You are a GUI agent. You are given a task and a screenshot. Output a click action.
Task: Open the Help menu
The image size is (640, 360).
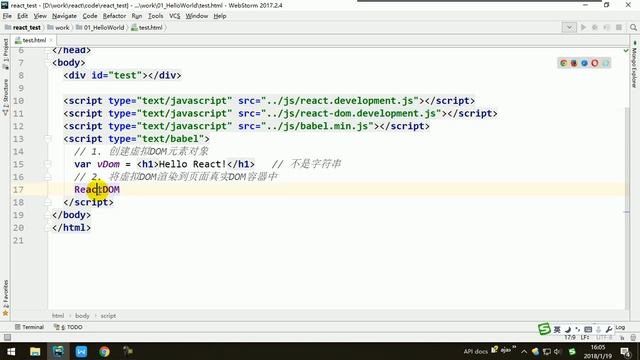[x=220, y=16]
